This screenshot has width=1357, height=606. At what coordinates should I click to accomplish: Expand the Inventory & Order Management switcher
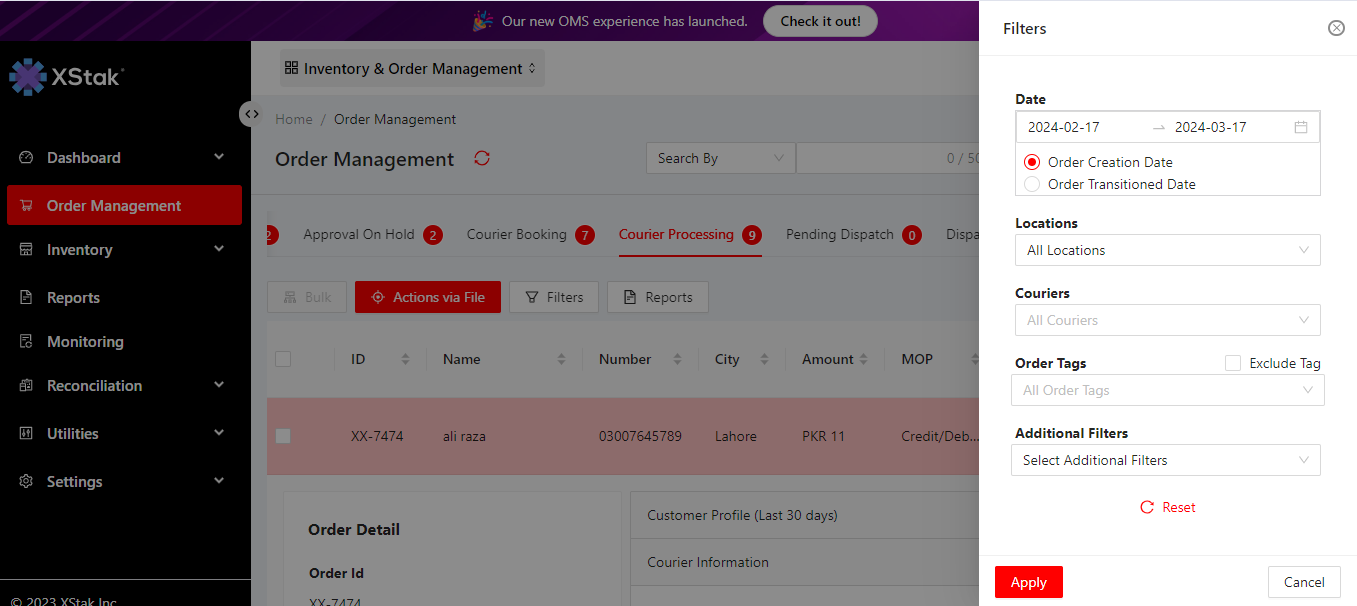click(411, 69)
